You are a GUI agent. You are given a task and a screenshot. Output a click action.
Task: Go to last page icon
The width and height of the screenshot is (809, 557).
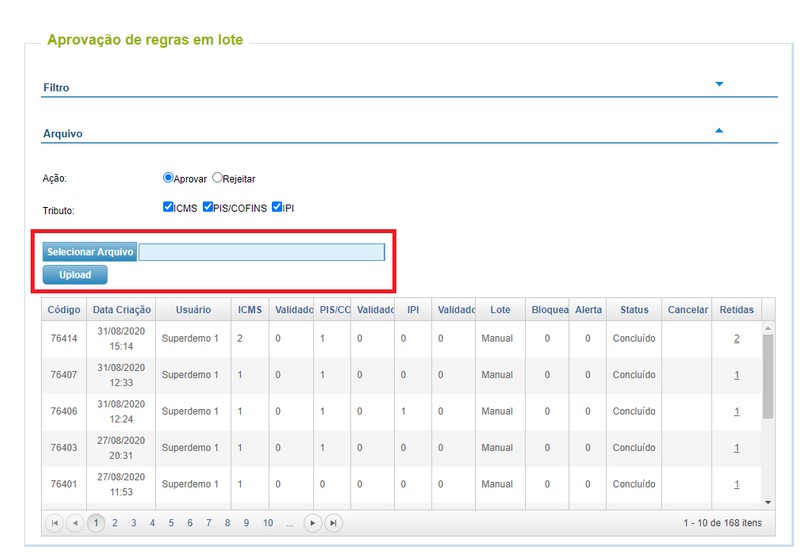(333, 523)
